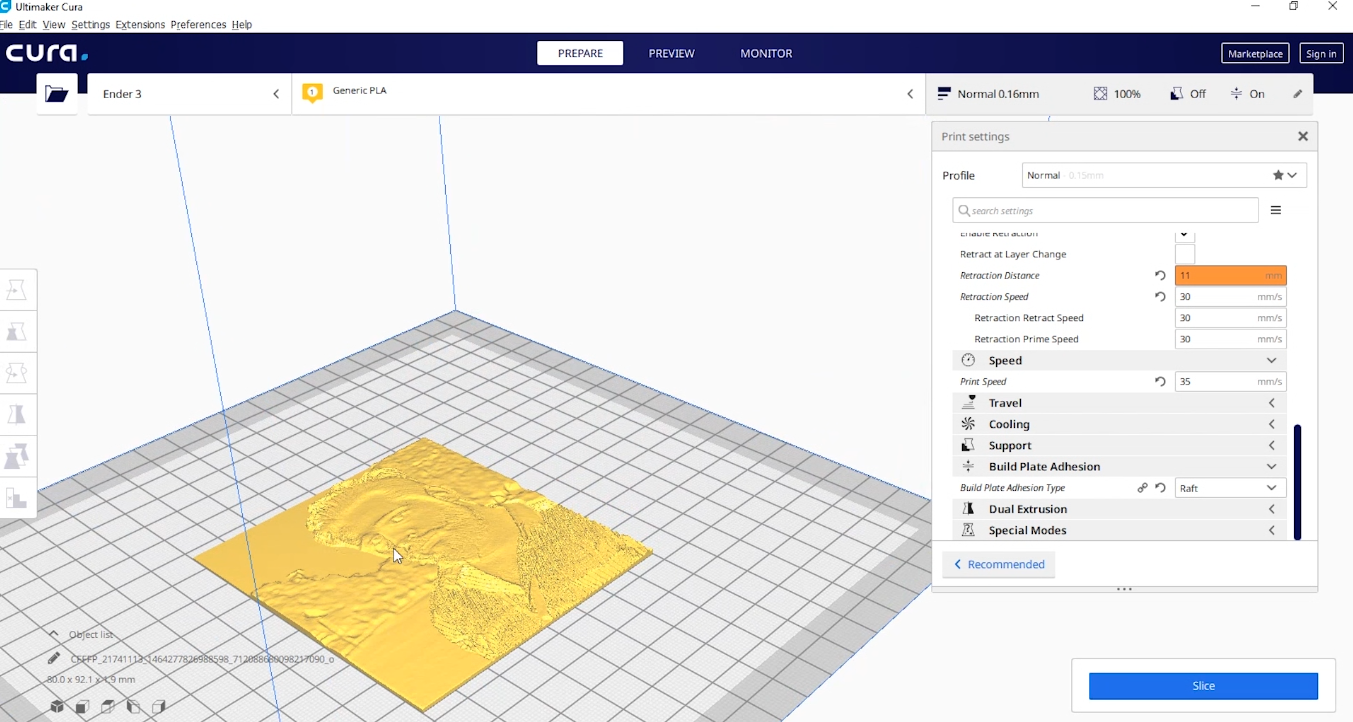Viewport: 1353px width, 722px height.
Task: Click the adhesion On icon
Action: pyautogui.click(x=1236, y=94)
